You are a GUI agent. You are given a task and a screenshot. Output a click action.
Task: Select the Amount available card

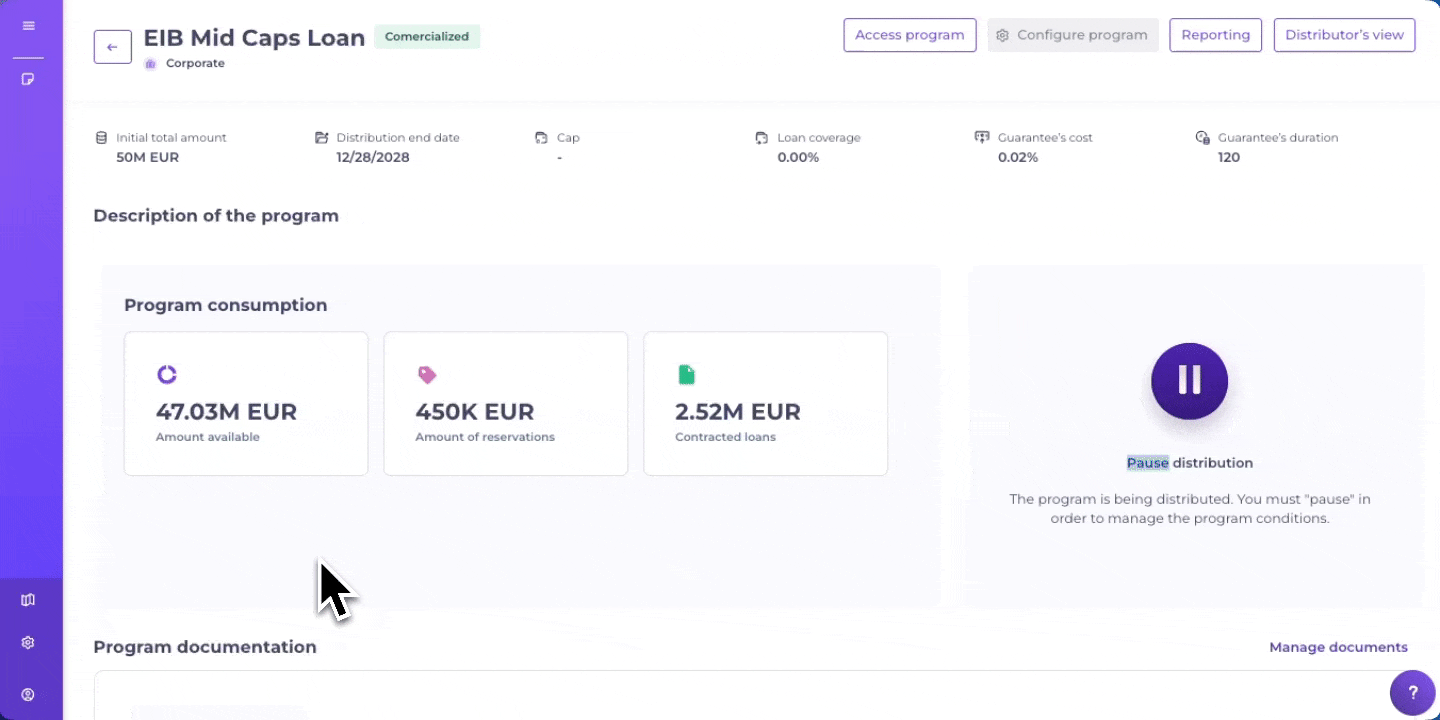(246, 403)
